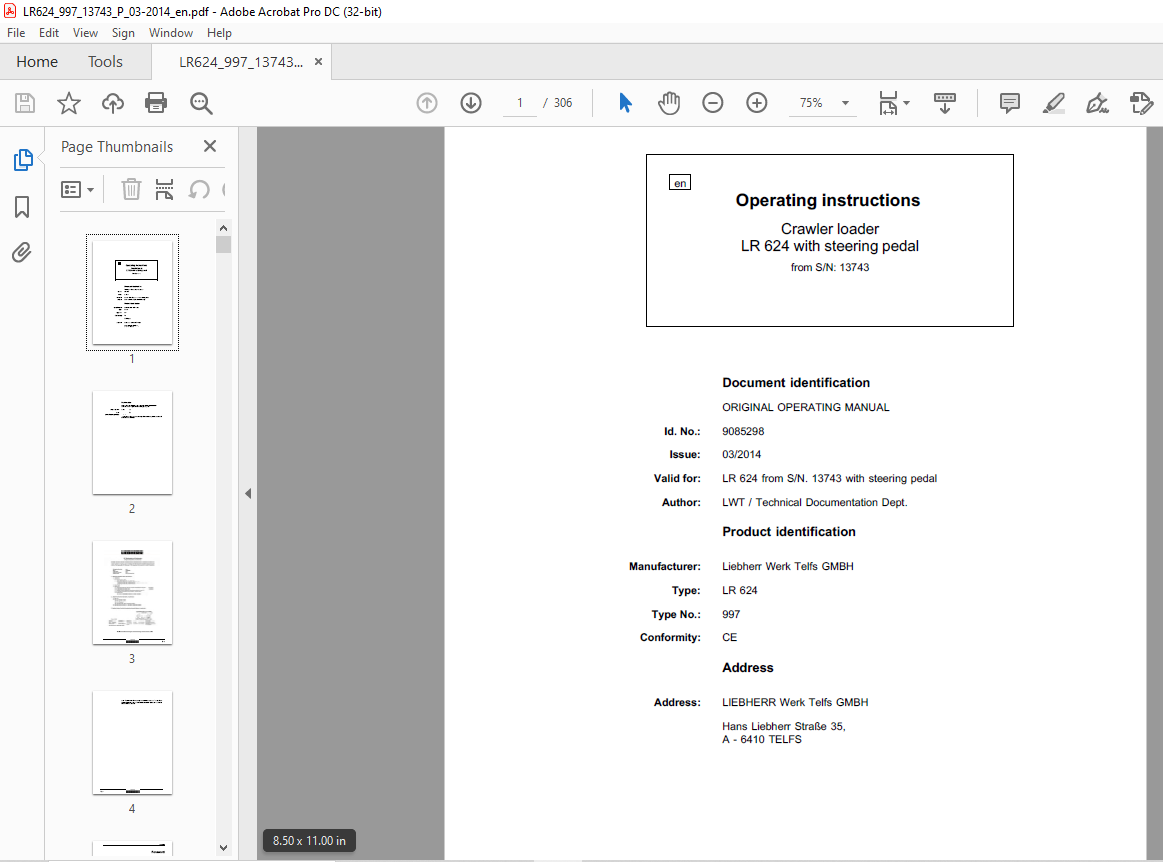Open the Edit menu
This screenshot has width=1163, height=862.
click(49, 33)
